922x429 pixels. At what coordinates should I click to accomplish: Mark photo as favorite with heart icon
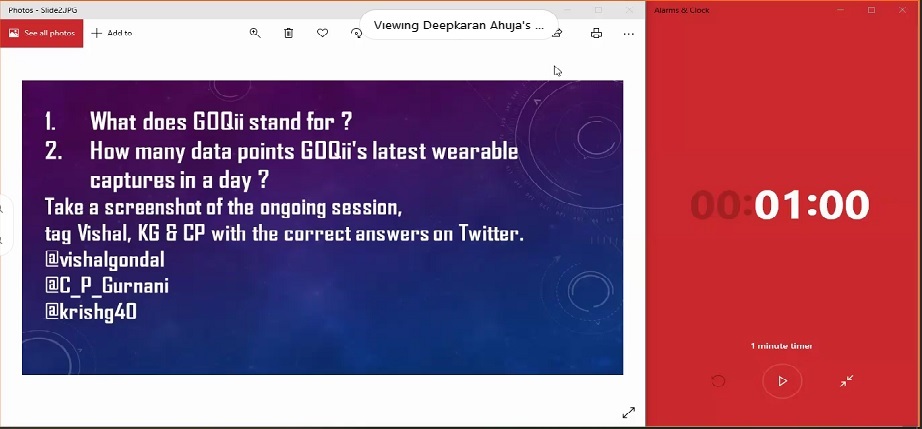322,33
